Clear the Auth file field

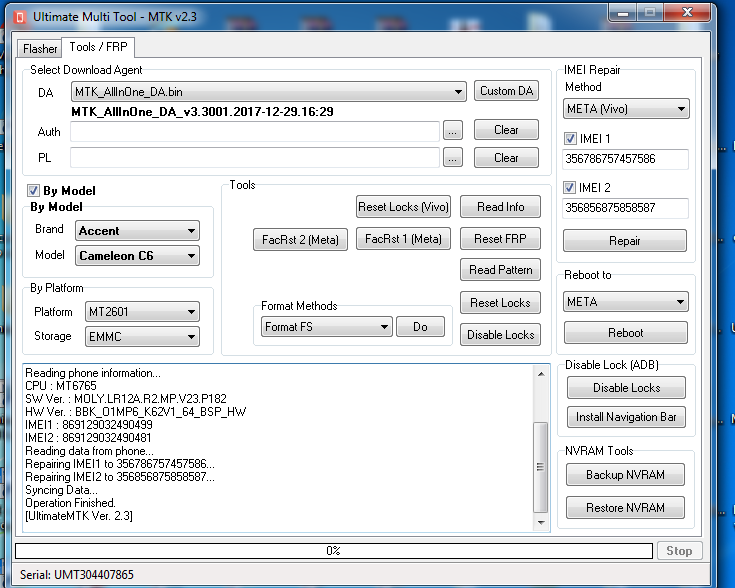[x=506, y=130]
